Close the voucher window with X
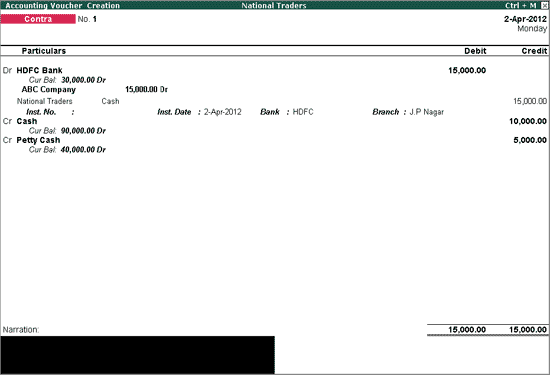 click(544, 5)
